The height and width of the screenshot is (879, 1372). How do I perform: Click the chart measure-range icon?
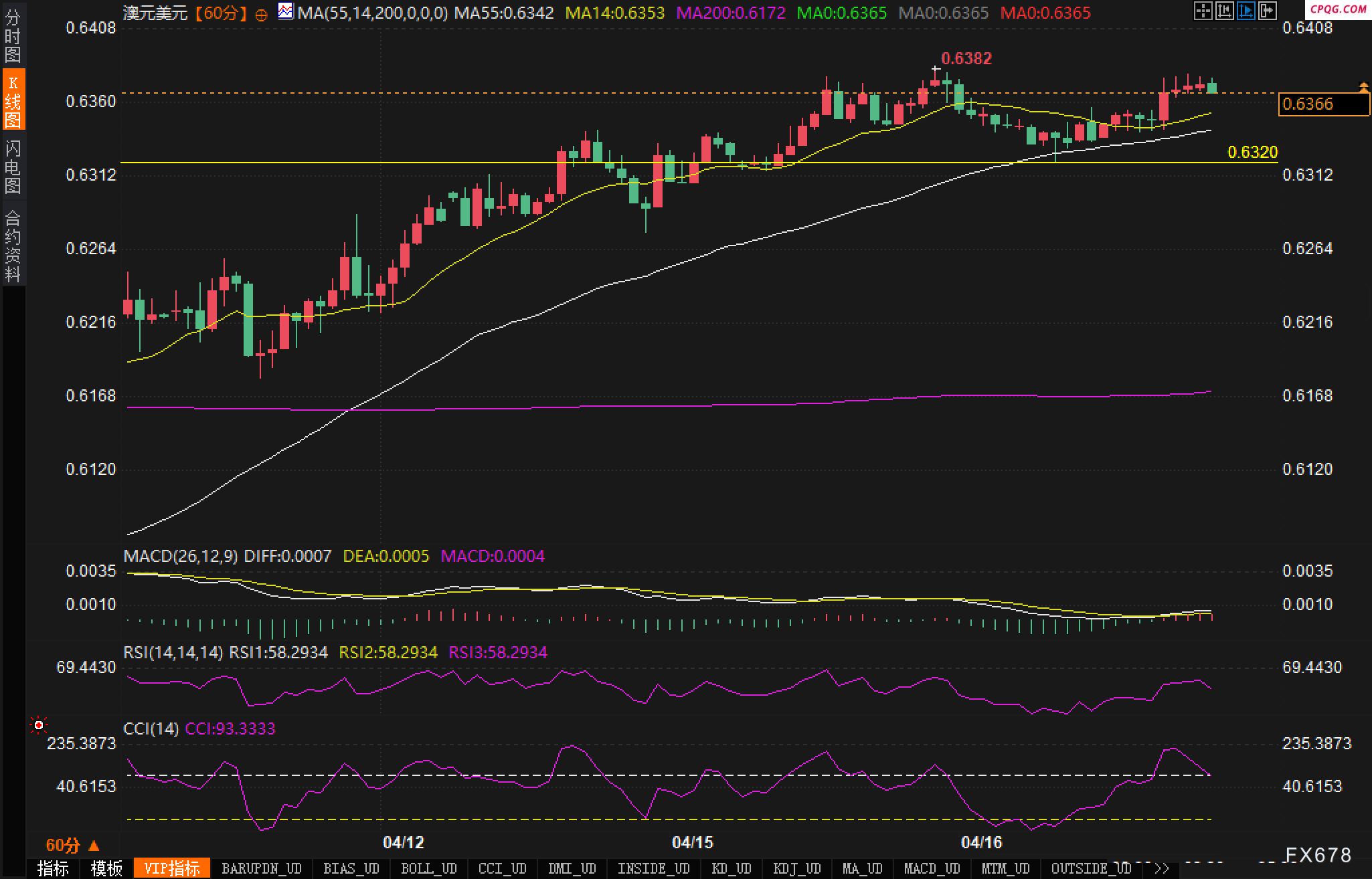pos(1225,11)
